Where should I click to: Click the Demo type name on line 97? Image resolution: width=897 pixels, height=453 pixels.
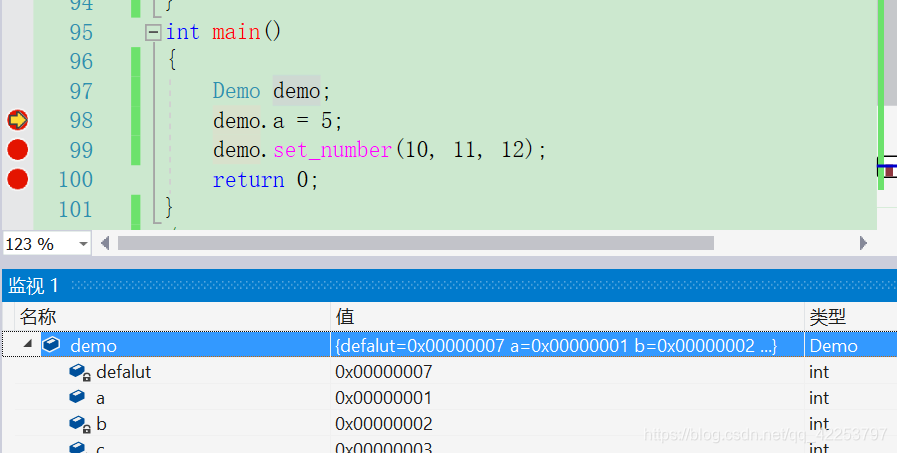(236, 91)
